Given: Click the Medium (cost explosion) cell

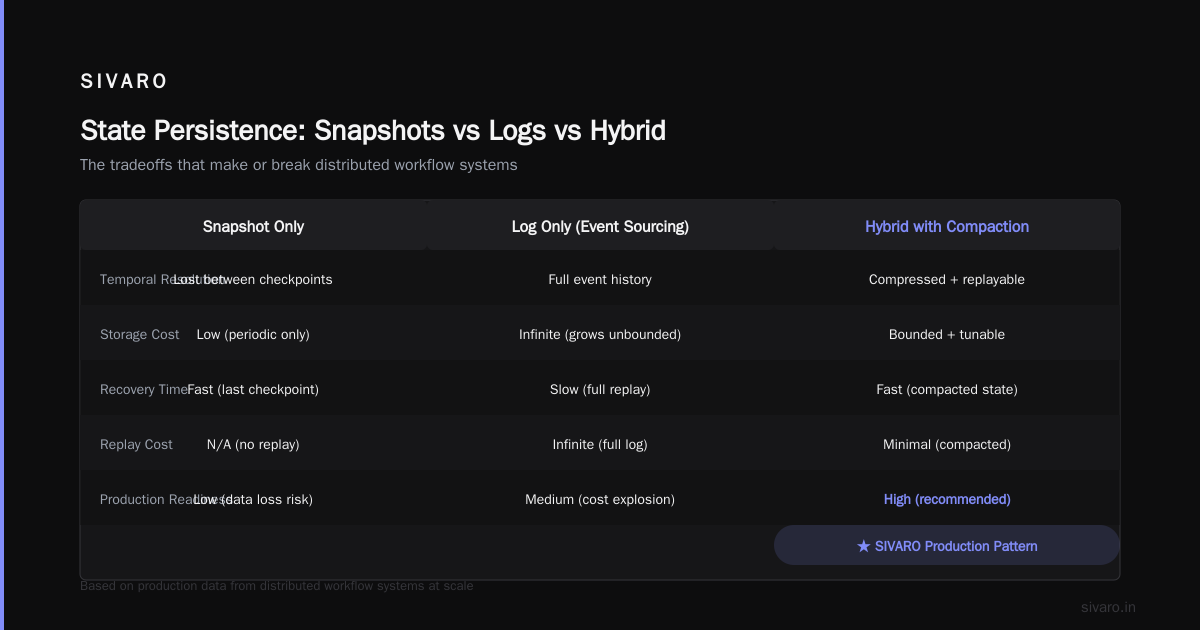Looking at the screenshot, I should point(600,499).
